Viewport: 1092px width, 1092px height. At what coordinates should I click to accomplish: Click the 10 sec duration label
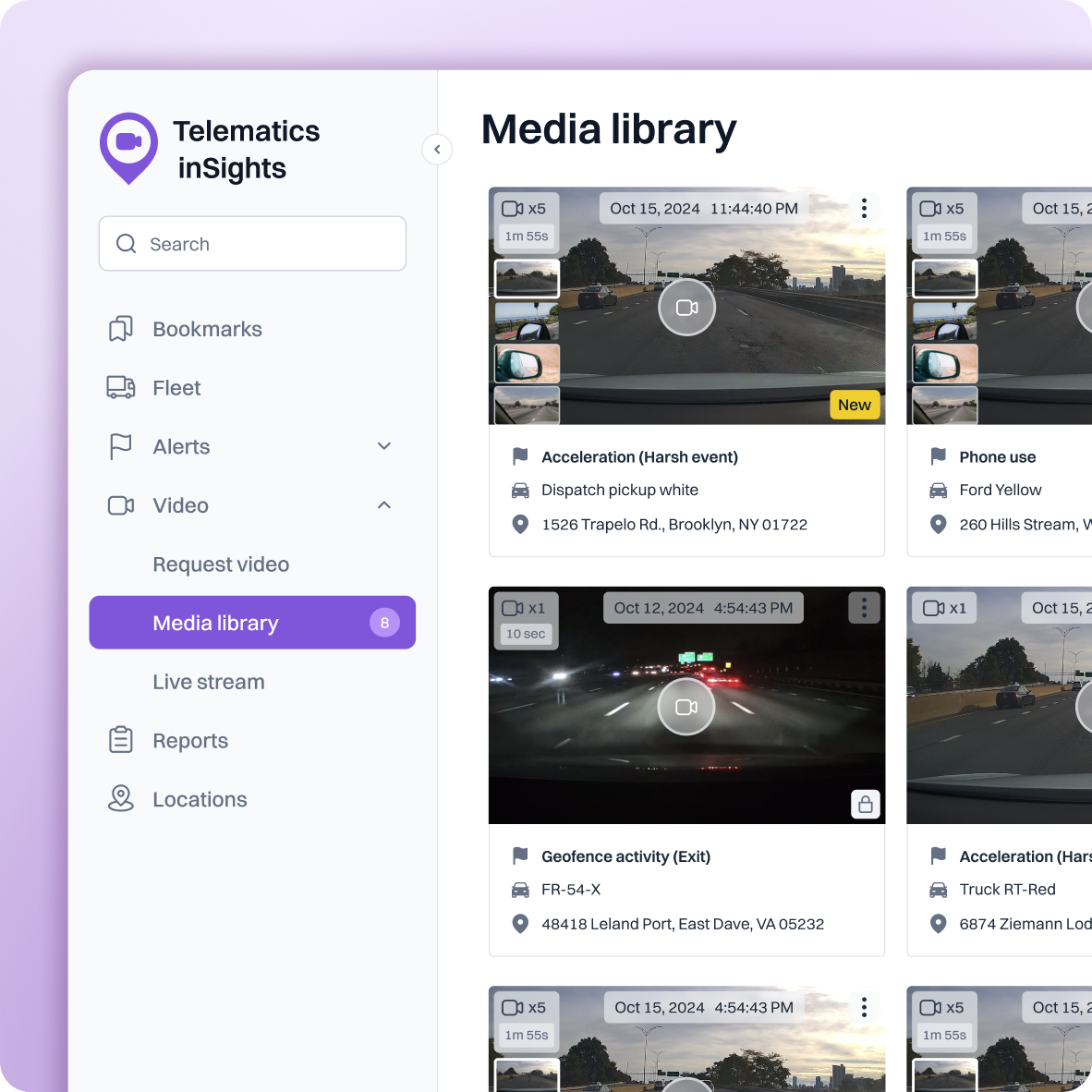click(525, 635)
